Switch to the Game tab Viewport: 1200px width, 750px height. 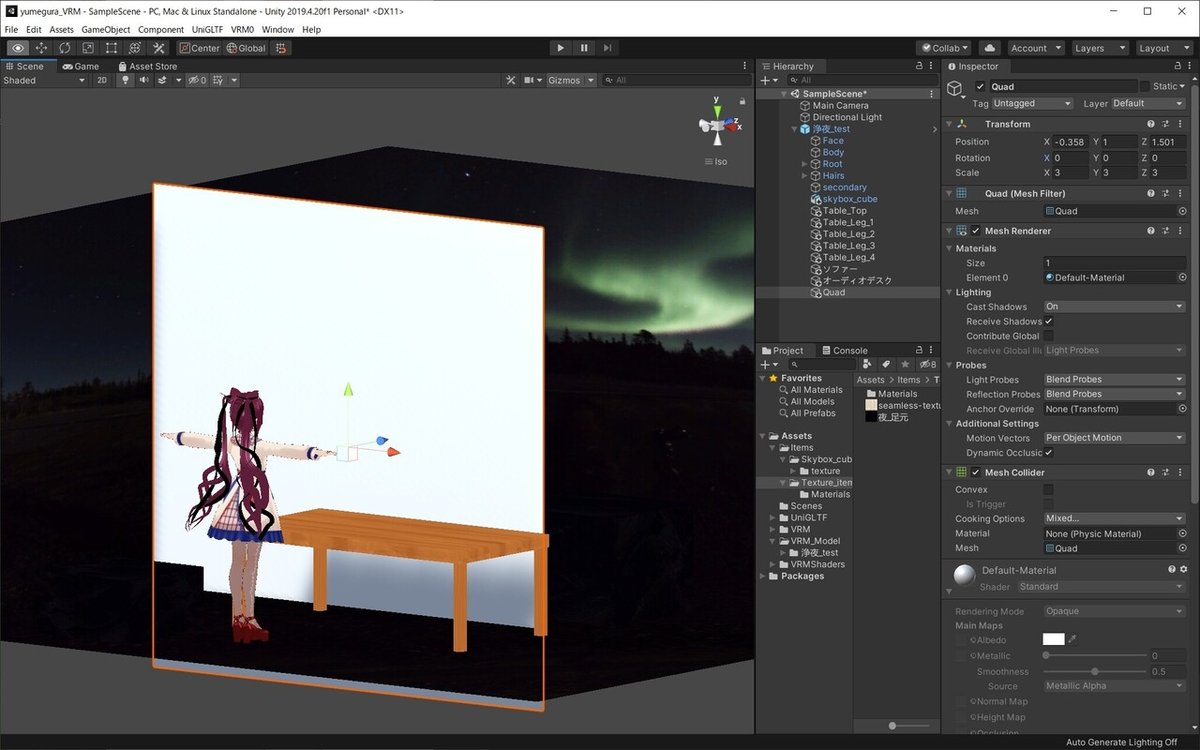80,66
